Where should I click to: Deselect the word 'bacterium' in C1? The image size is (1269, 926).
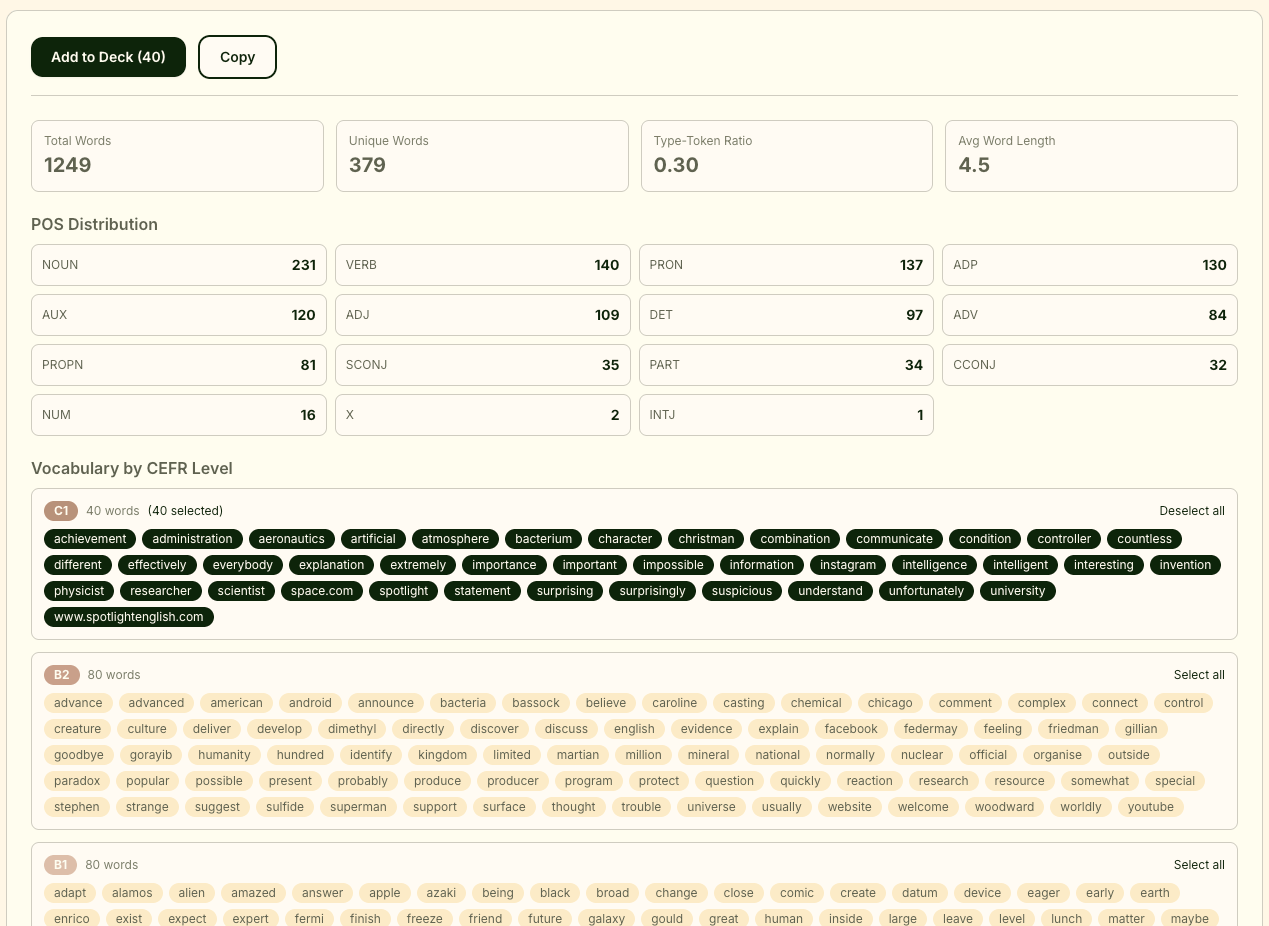point(543,539)
